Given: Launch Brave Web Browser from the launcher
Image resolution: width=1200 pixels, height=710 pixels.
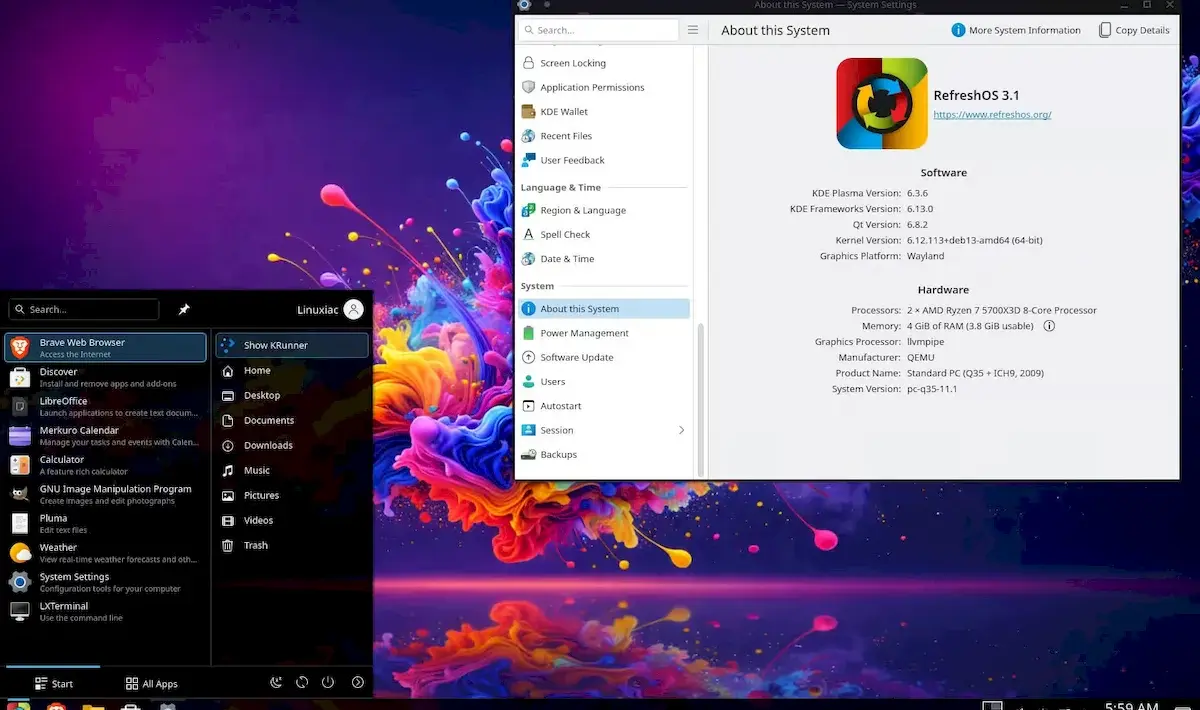Looking at the screenshot, I should [106, 347].
